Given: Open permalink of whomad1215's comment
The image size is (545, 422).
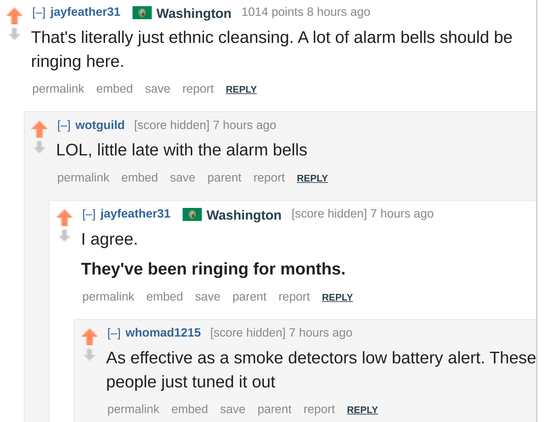Looking at the screenshot, I should (133, 409).
